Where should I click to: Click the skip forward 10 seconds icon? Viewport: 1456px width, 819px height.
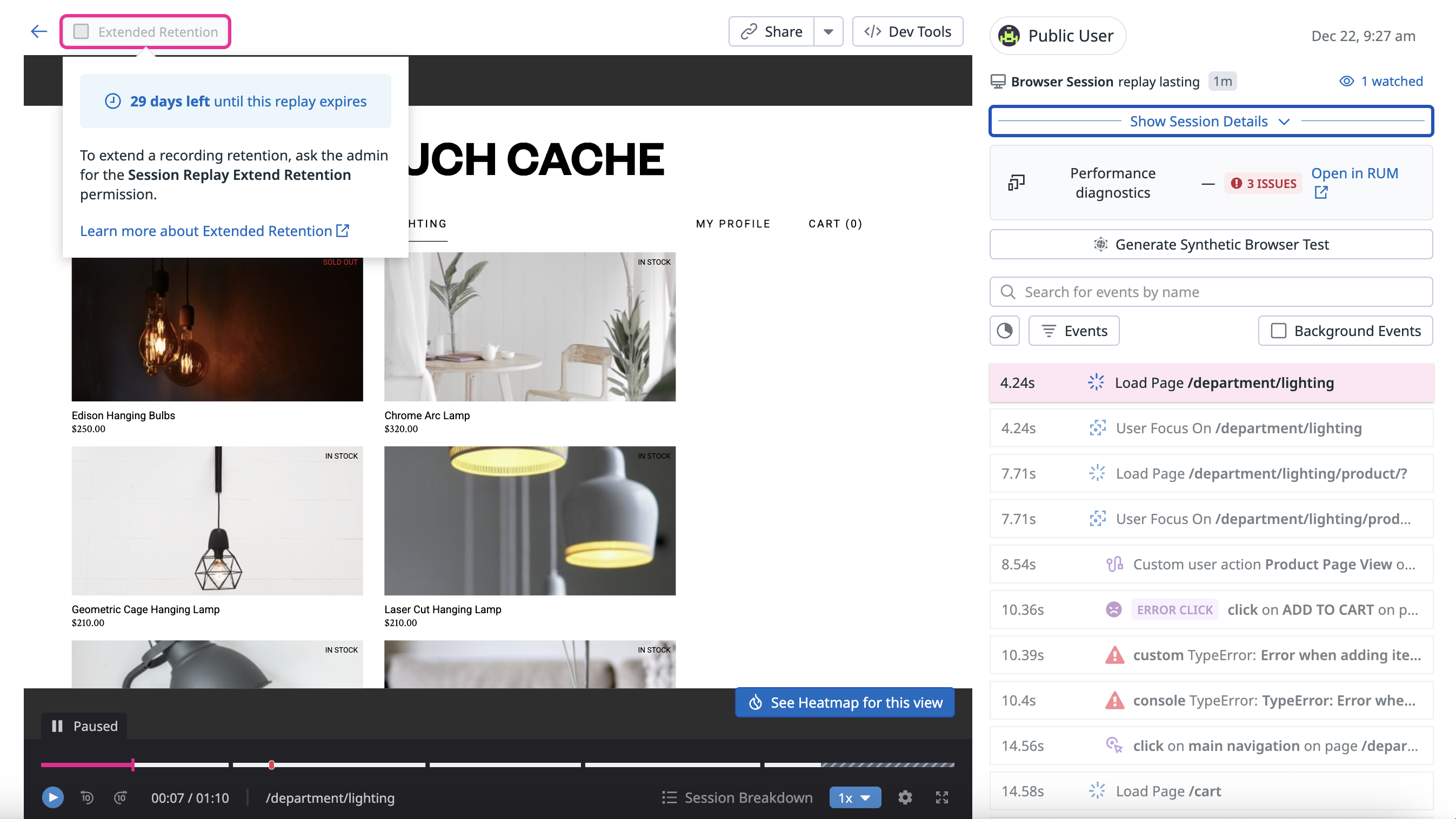click(x=121, y=797)
